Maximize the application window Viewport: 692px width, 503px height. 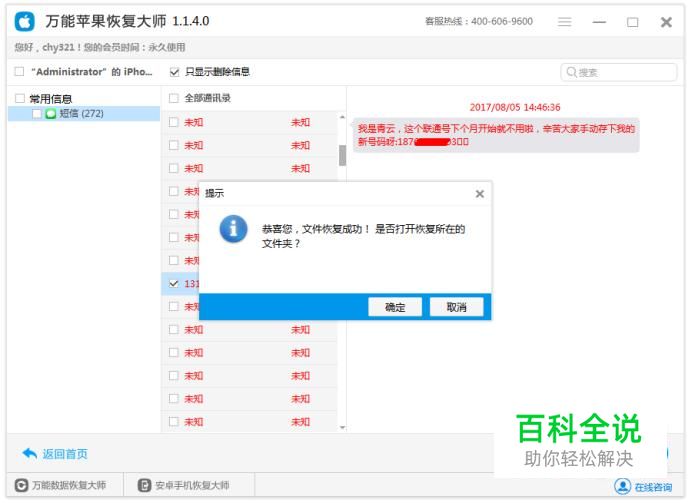pyautogui.click(x=632, y=22)
